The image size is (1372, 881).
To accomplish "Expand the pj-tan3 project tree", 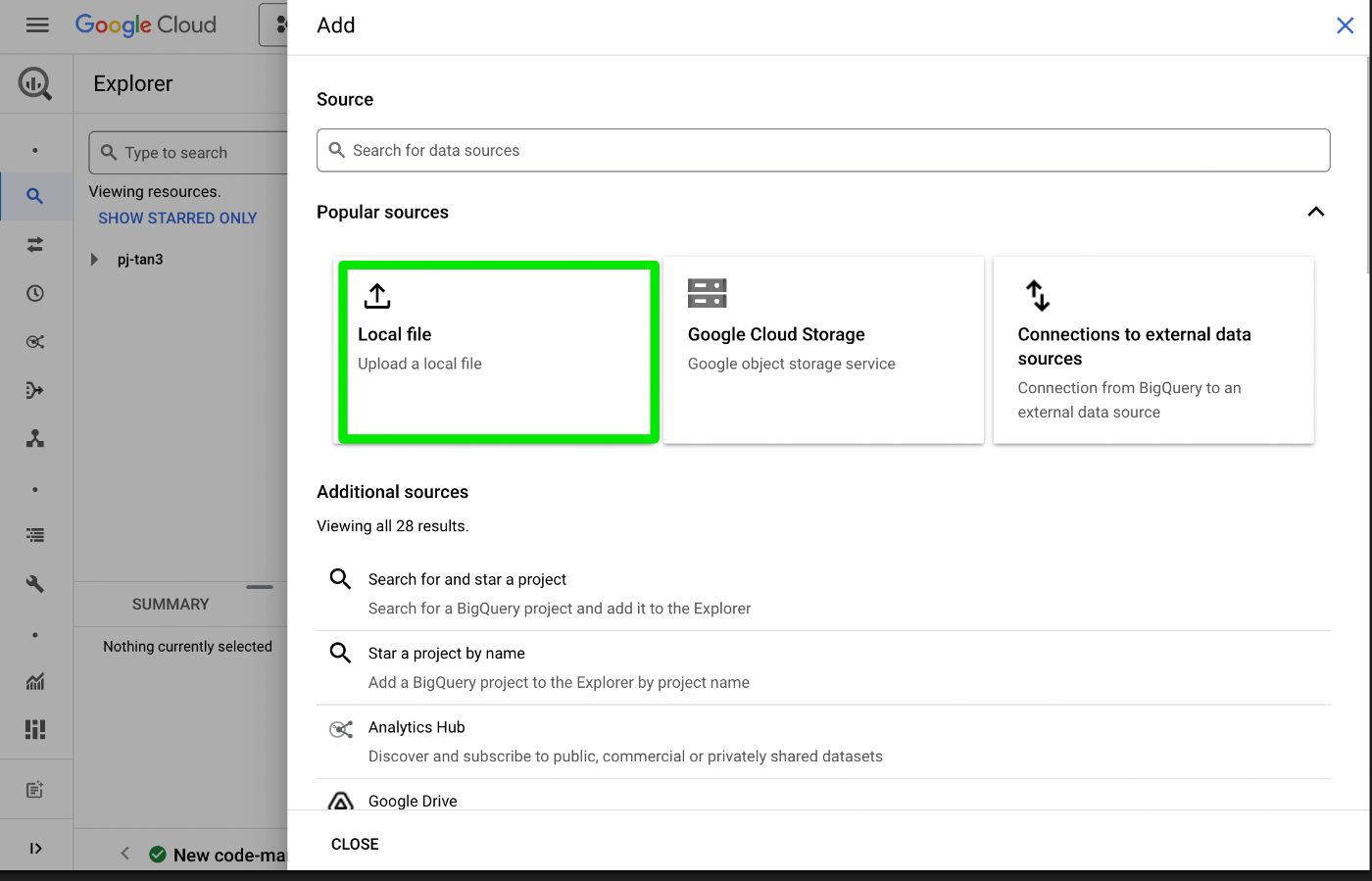I will [95, 260].
